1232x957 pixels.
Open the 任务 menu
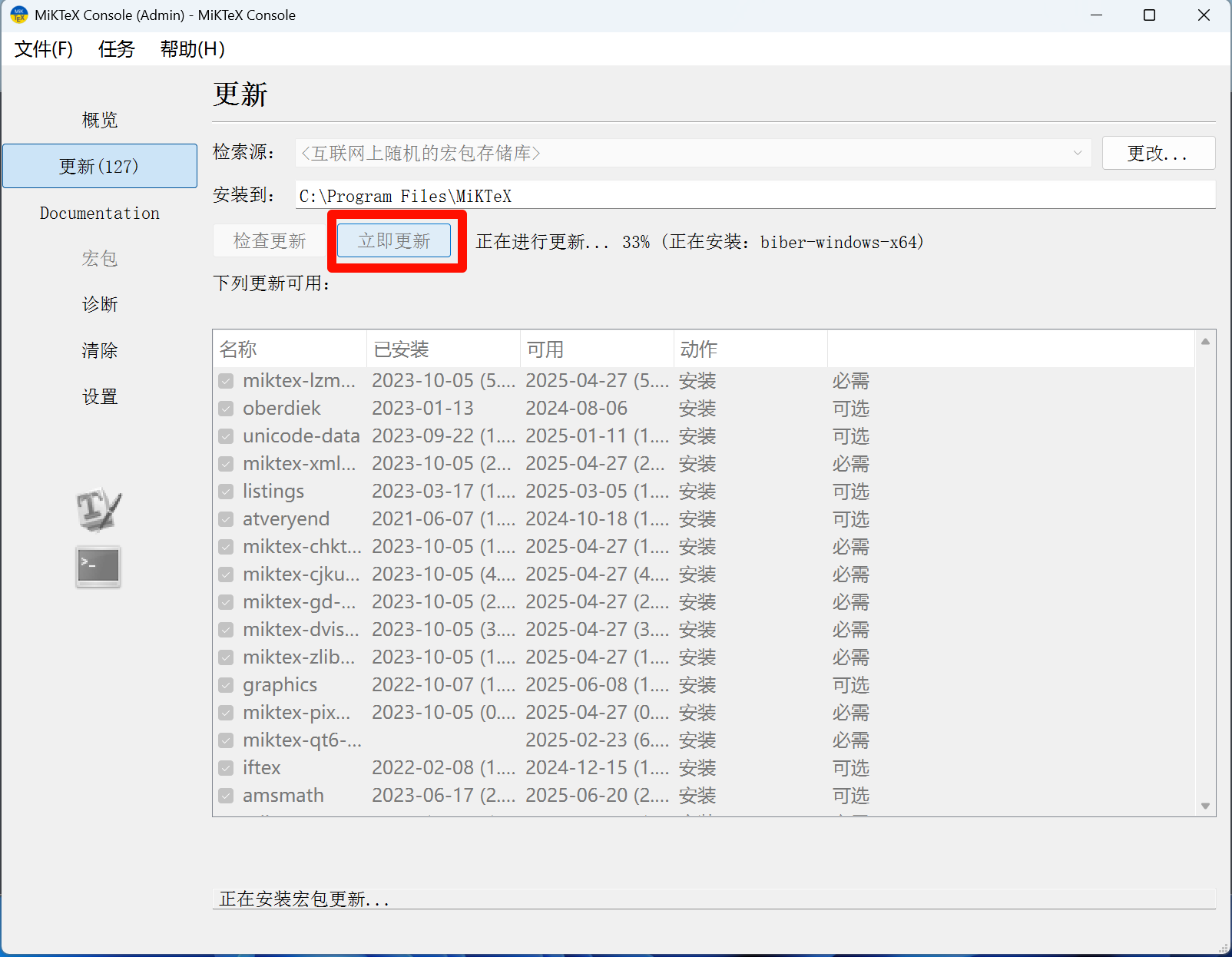(116, 49)
